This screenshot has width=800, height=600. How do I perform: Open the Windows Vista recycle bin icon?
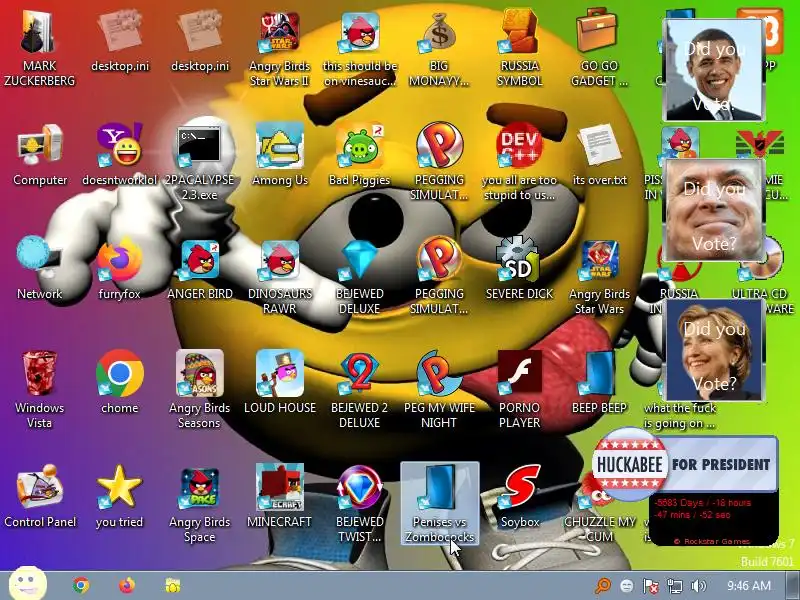(40, 390)
